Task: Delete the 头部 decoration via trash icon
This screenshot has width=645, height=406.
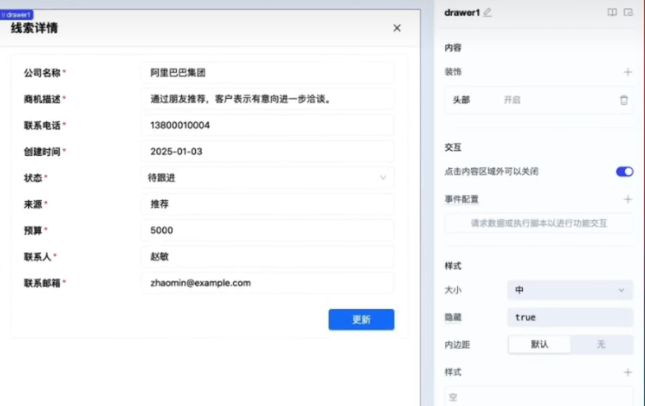Action: pyautogui.click(x=624, y=100)
